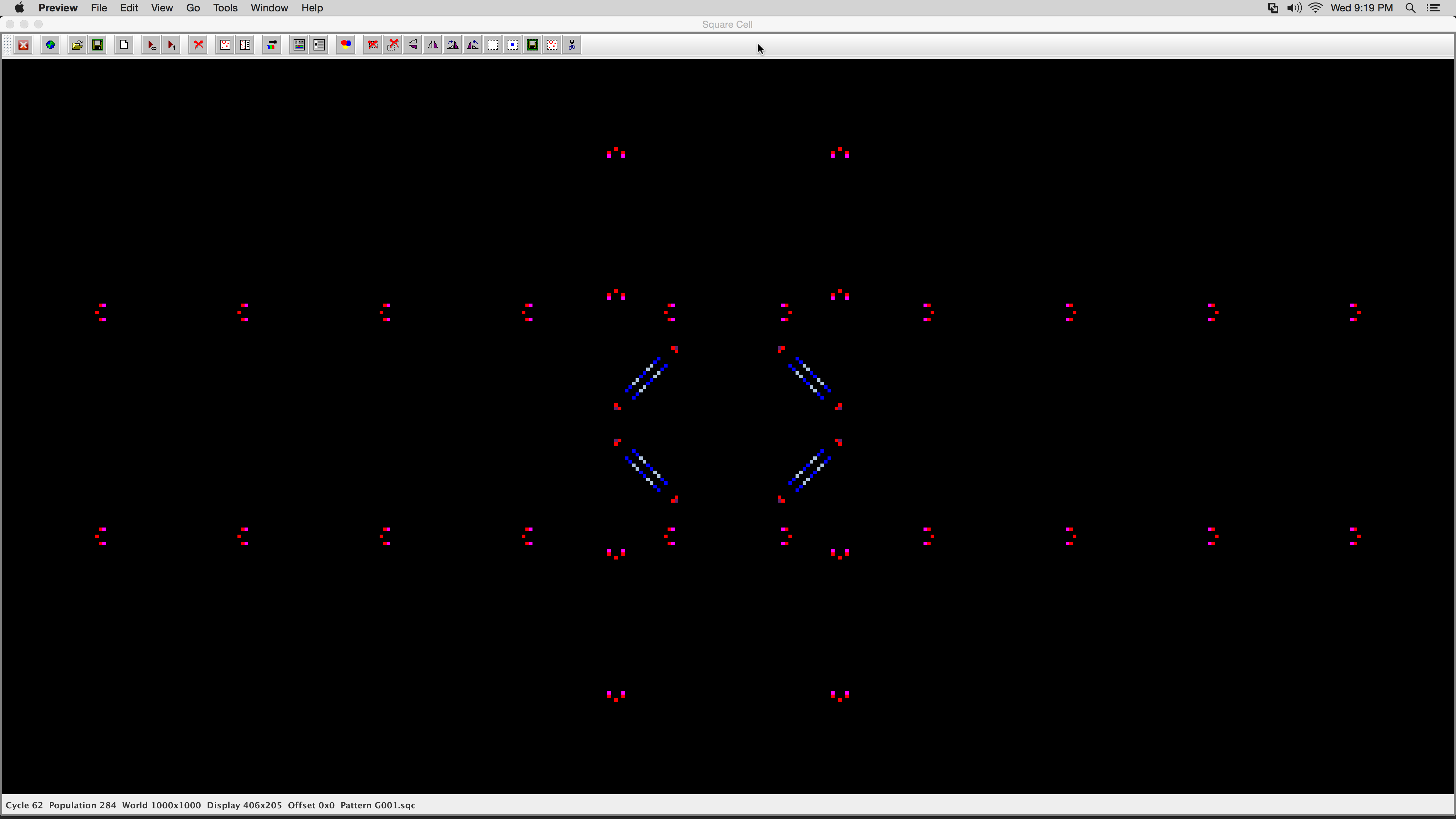Click the Wi-Fi status icon
The image size is (1456, 819).
[x=1316, y=8]
